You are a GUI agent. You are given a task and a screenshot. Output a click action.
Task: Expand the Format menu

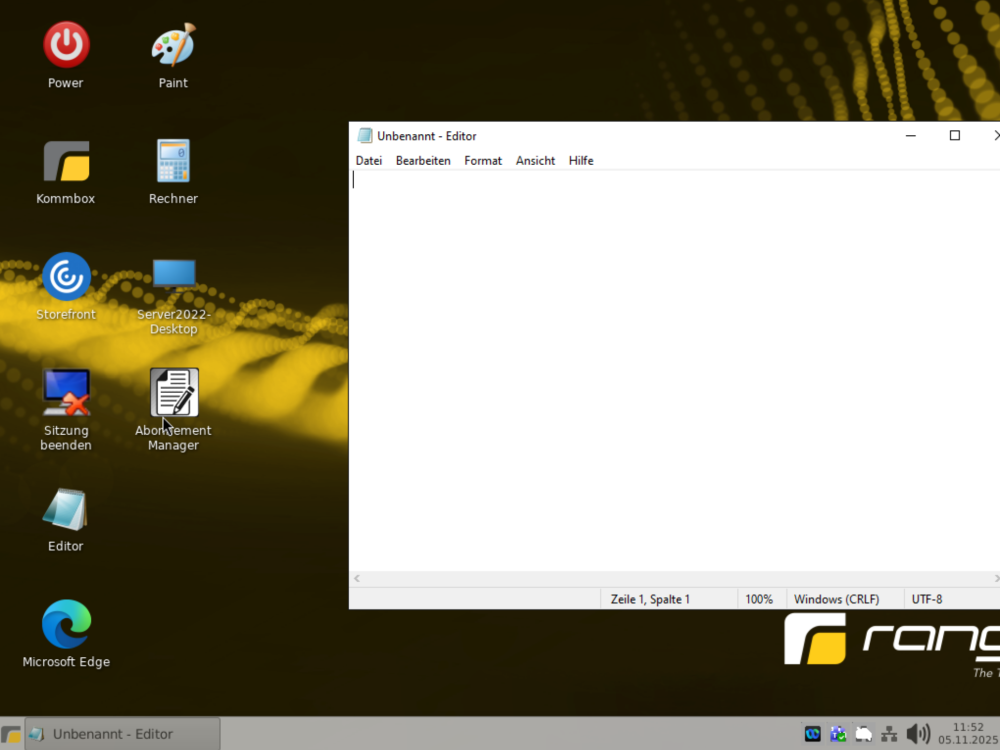coord(483,161)
